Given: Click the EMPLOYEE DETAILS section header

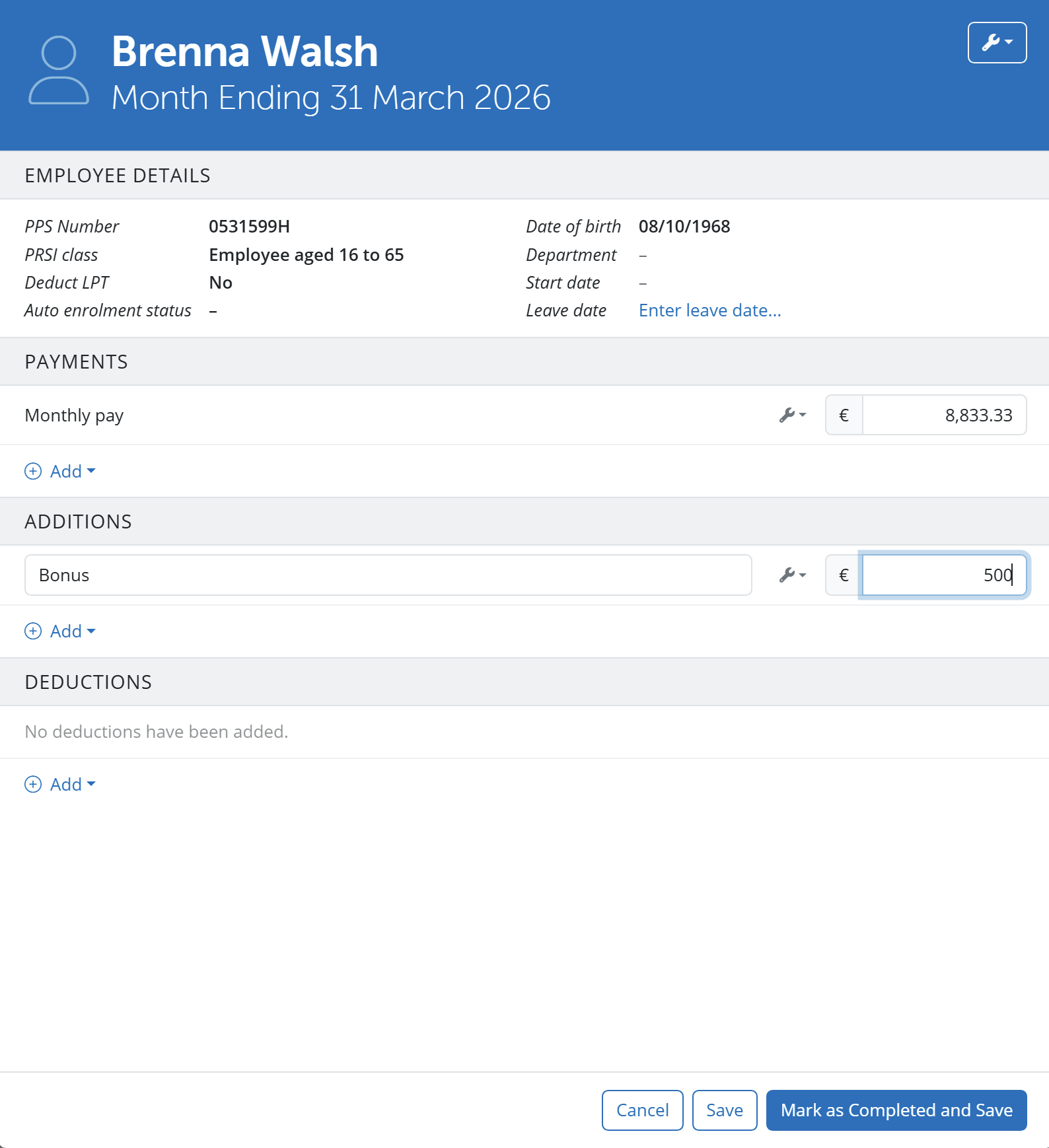Looking at the screenshot, I should 118,176.
